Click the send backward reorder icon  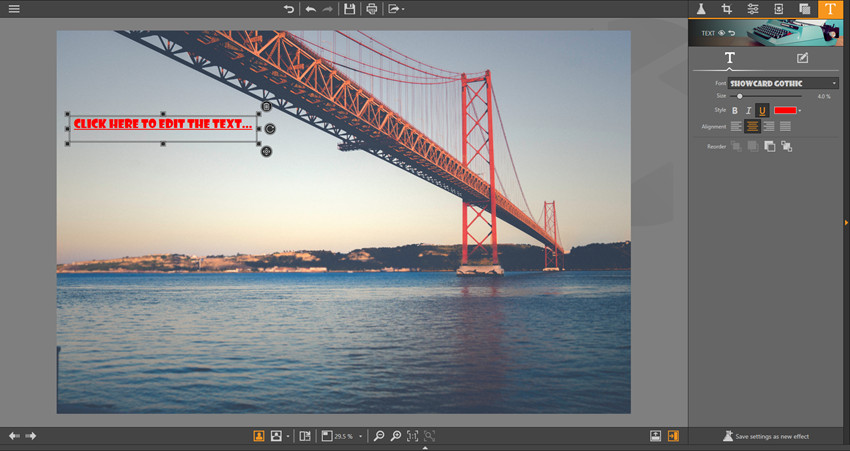click(x=769, y=146)
